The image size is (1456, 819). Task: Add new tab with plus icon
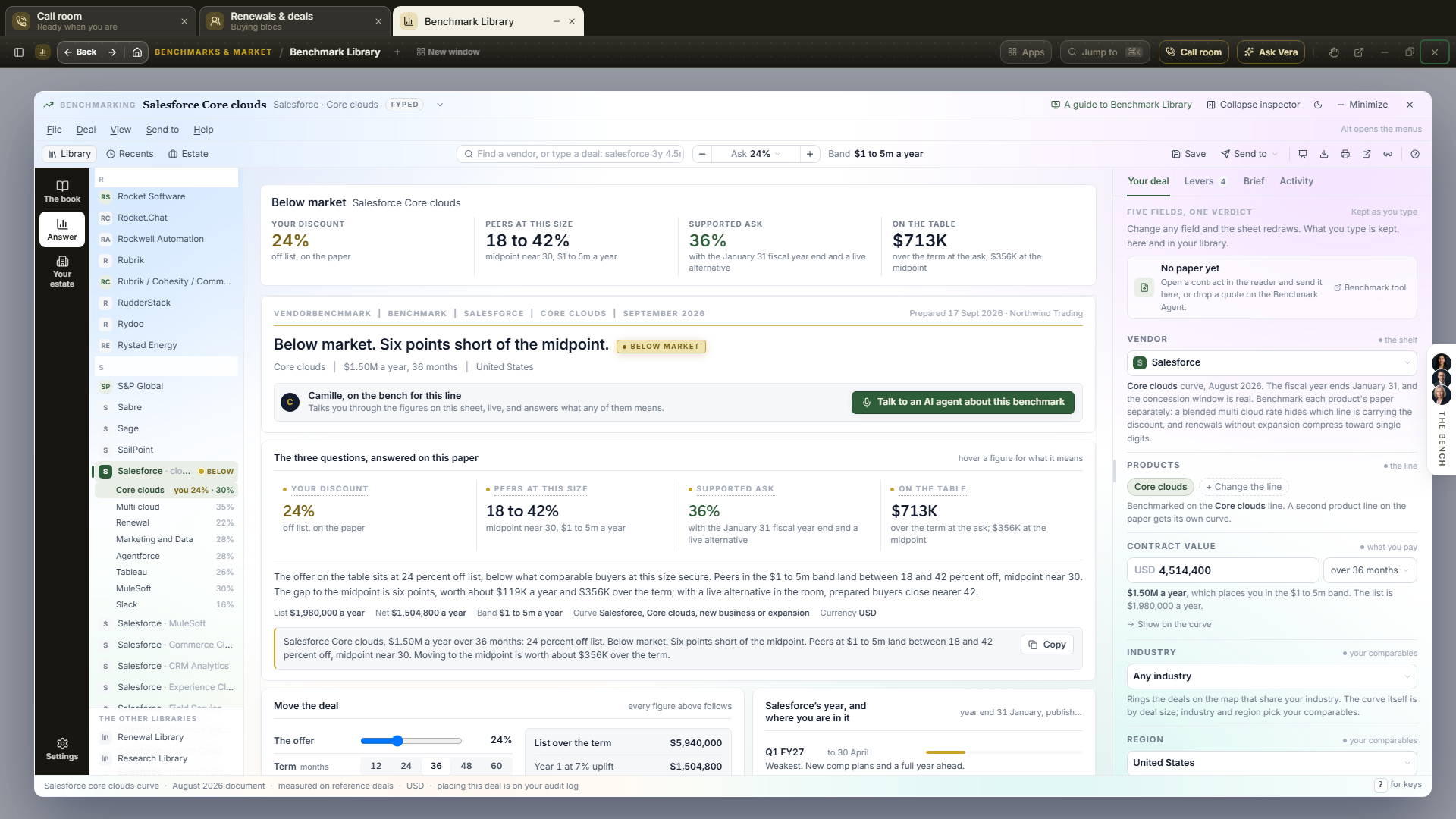(397, 52)
